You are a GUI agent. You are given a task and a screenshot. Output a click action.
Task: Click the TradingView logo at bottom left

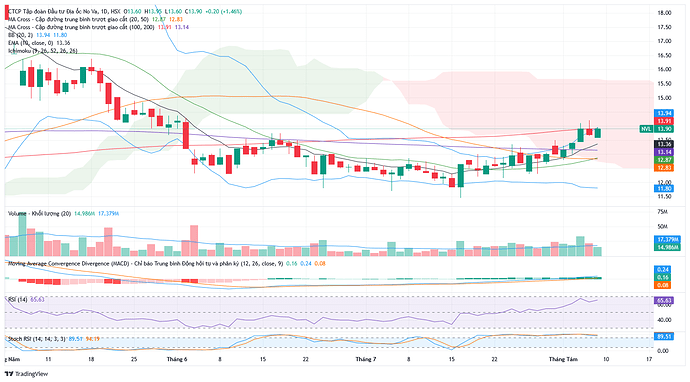(26, 374)
